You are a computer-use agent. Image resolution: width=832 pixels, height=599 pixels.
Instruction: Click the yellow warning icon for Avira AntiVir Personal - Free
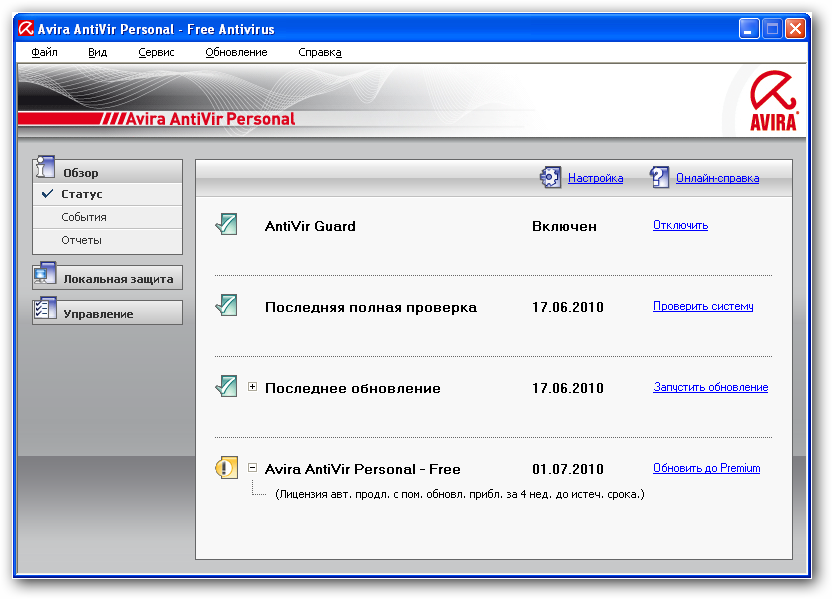227,467
